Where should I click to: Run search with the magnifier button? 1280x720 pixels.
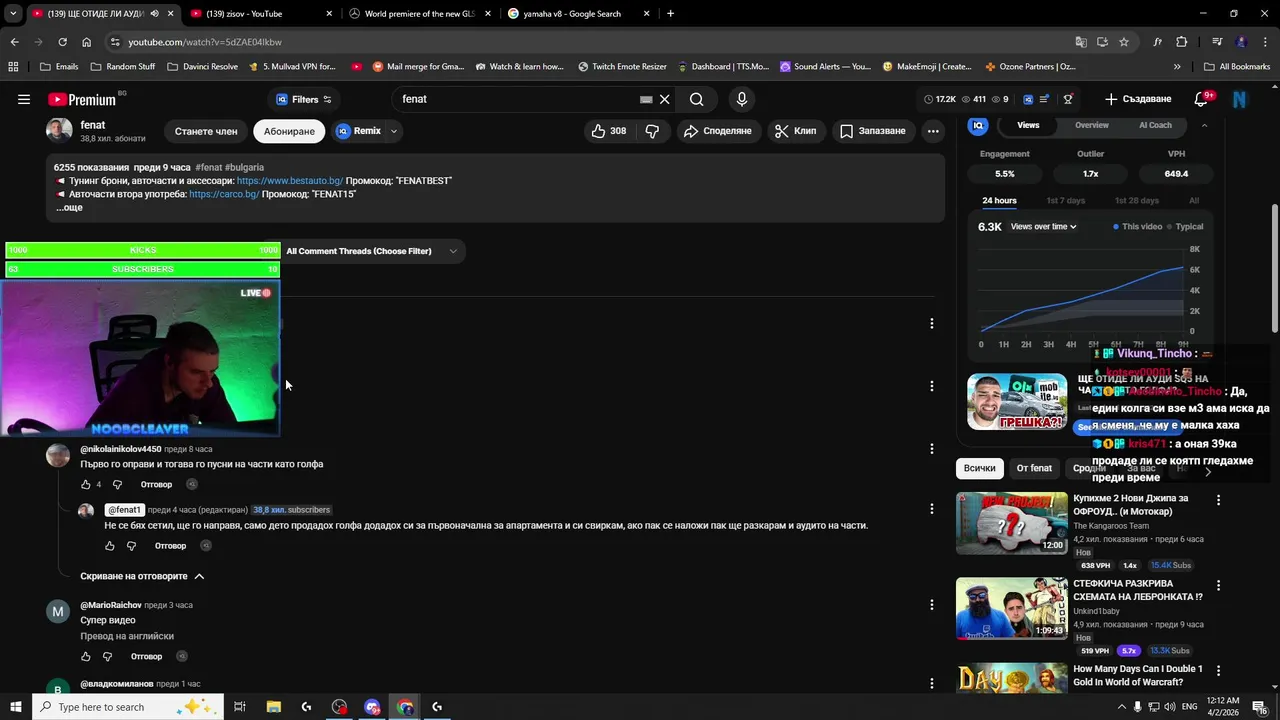[697, 99]
